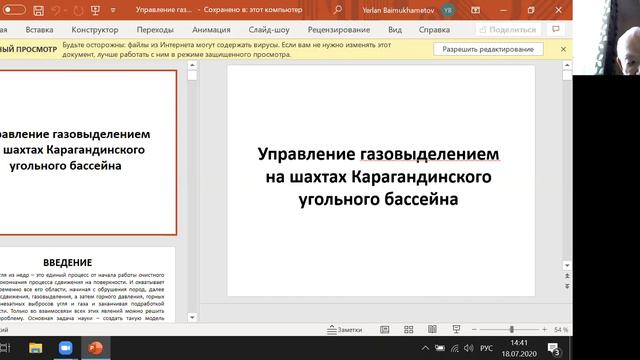Show hidden tray icons chevron
The width and height of the screenshot is (640, 360).
point(425,348)
